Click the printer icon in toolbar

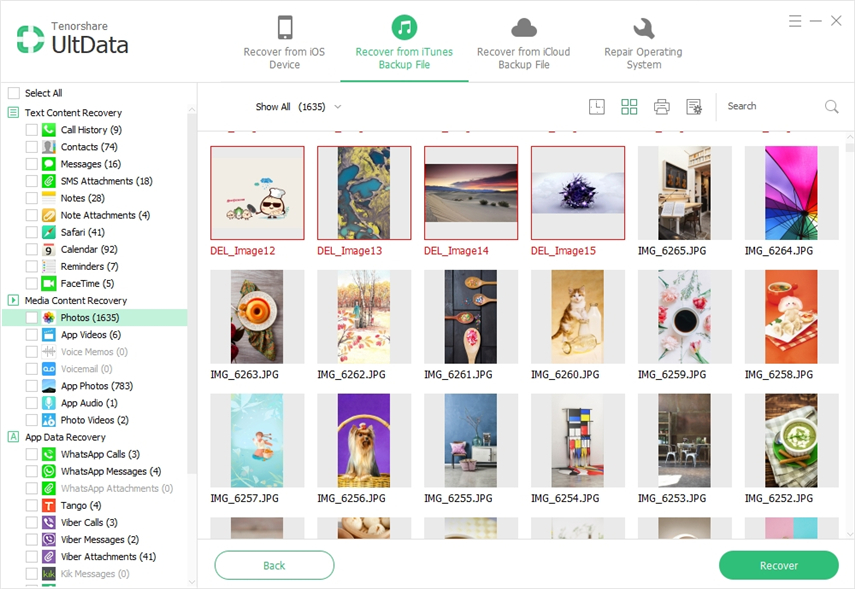coord(661,107)
